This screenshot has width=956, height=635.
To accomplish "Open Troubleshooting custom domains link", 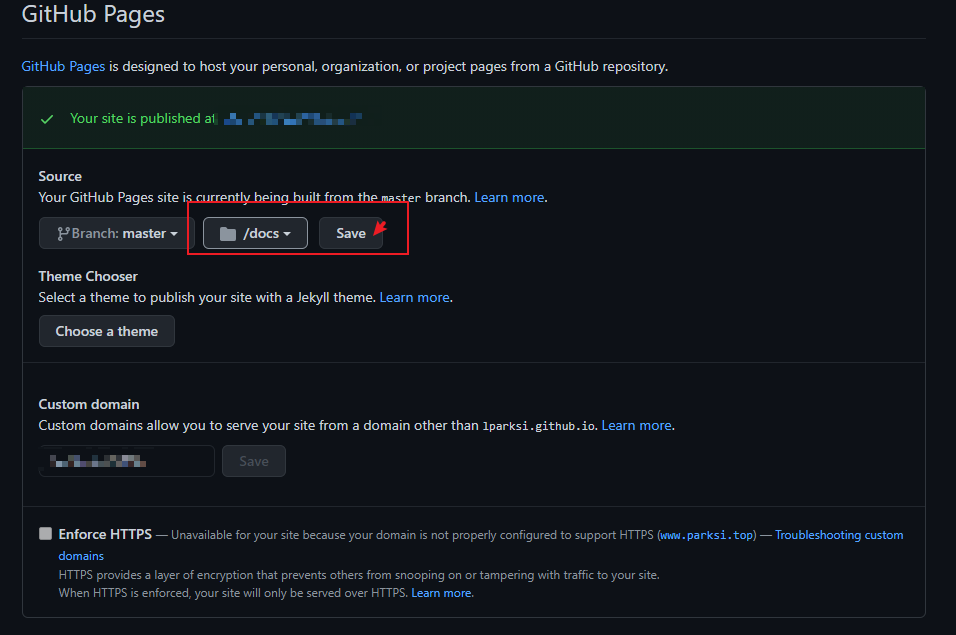I will pos(839,535).
